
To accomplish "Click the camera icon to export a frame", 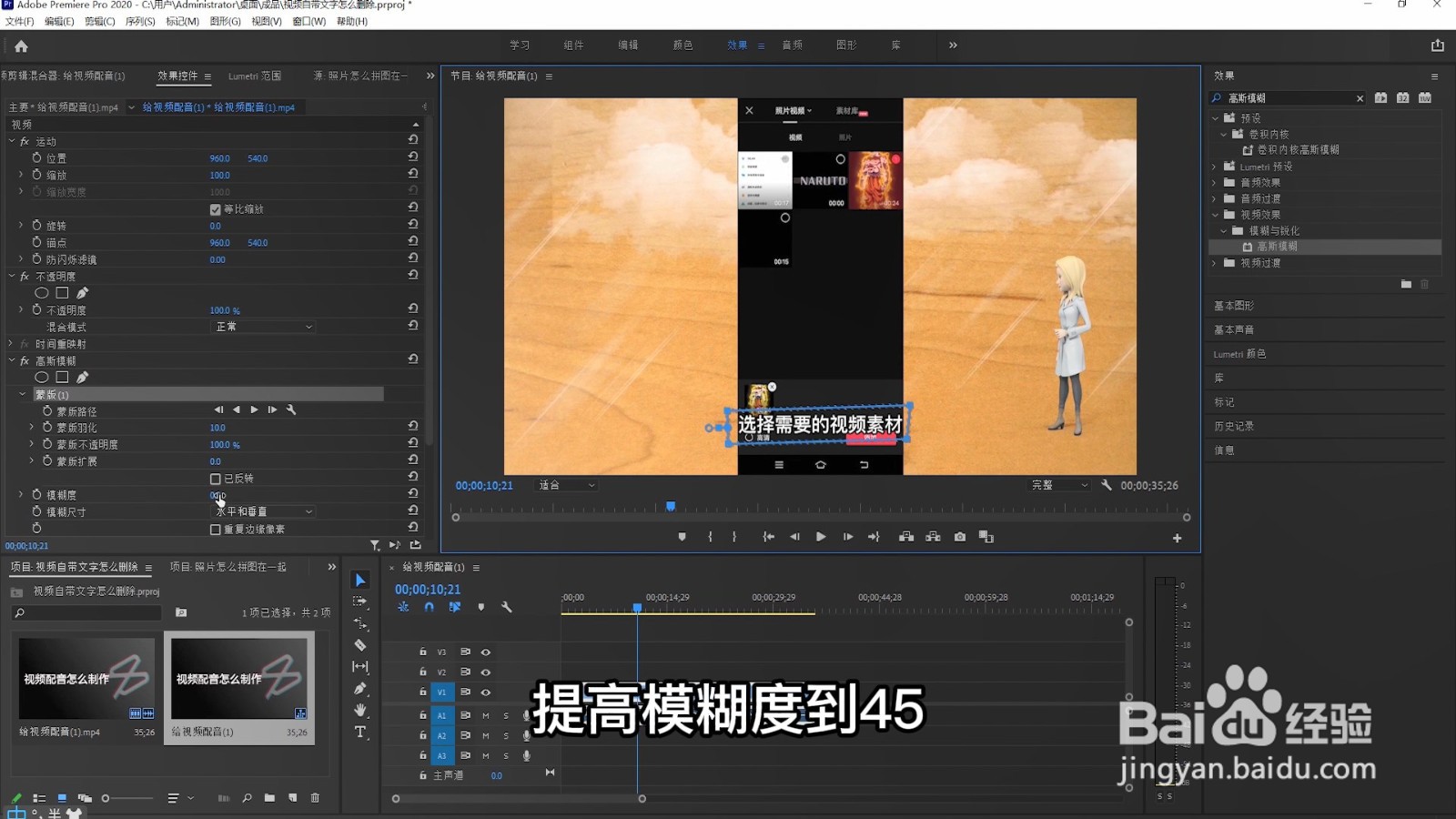I will point(959,537).
